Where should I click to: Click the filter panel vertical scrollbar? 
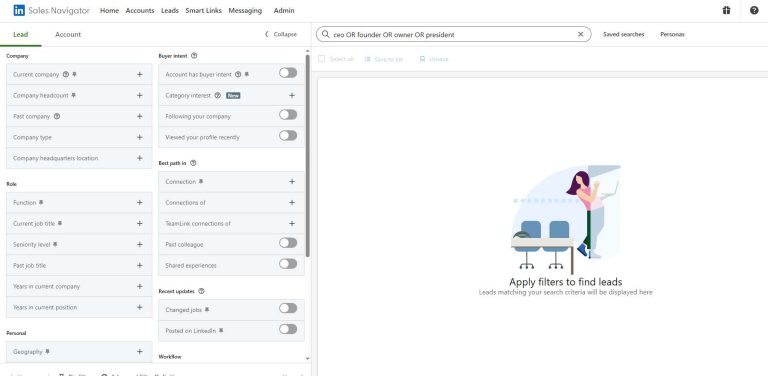pyautogui.click(x=308, y=156)
